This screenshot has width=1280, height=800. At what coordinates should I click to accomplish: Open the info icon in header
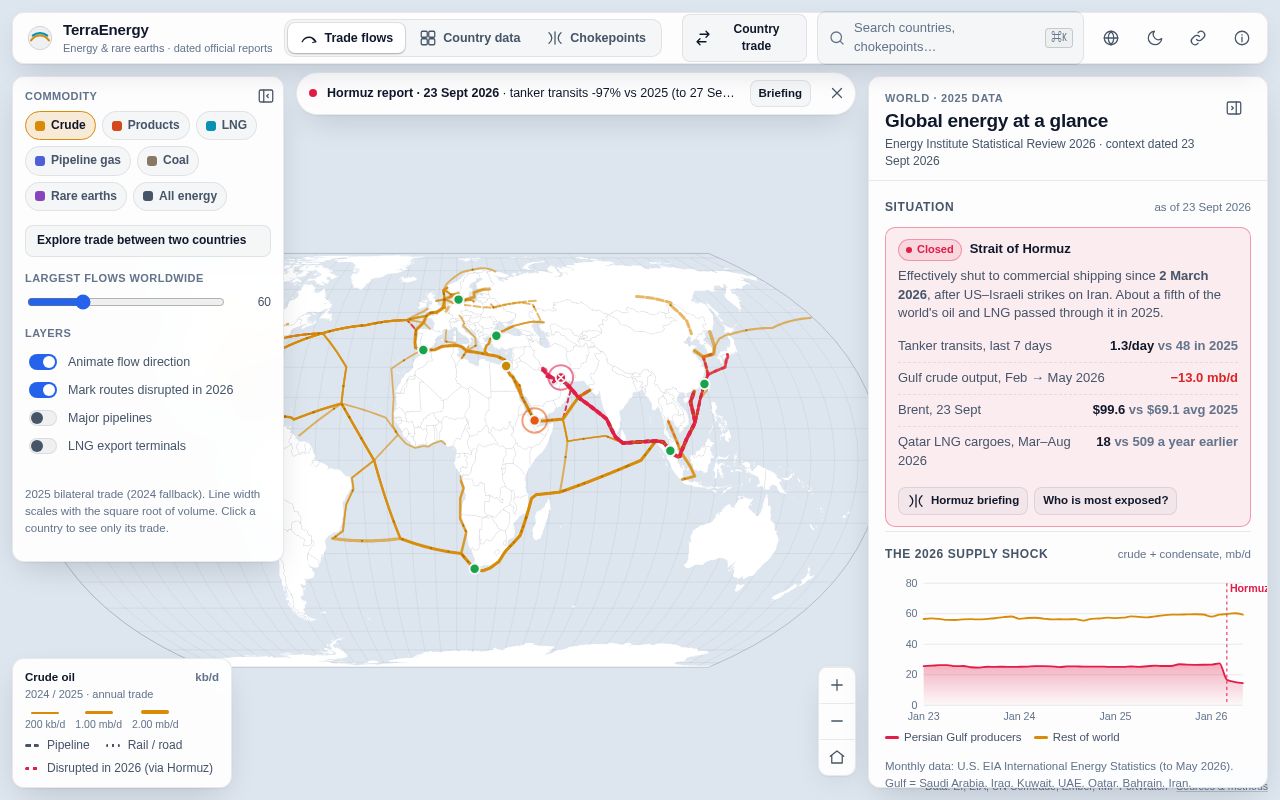click(1242, 38)
